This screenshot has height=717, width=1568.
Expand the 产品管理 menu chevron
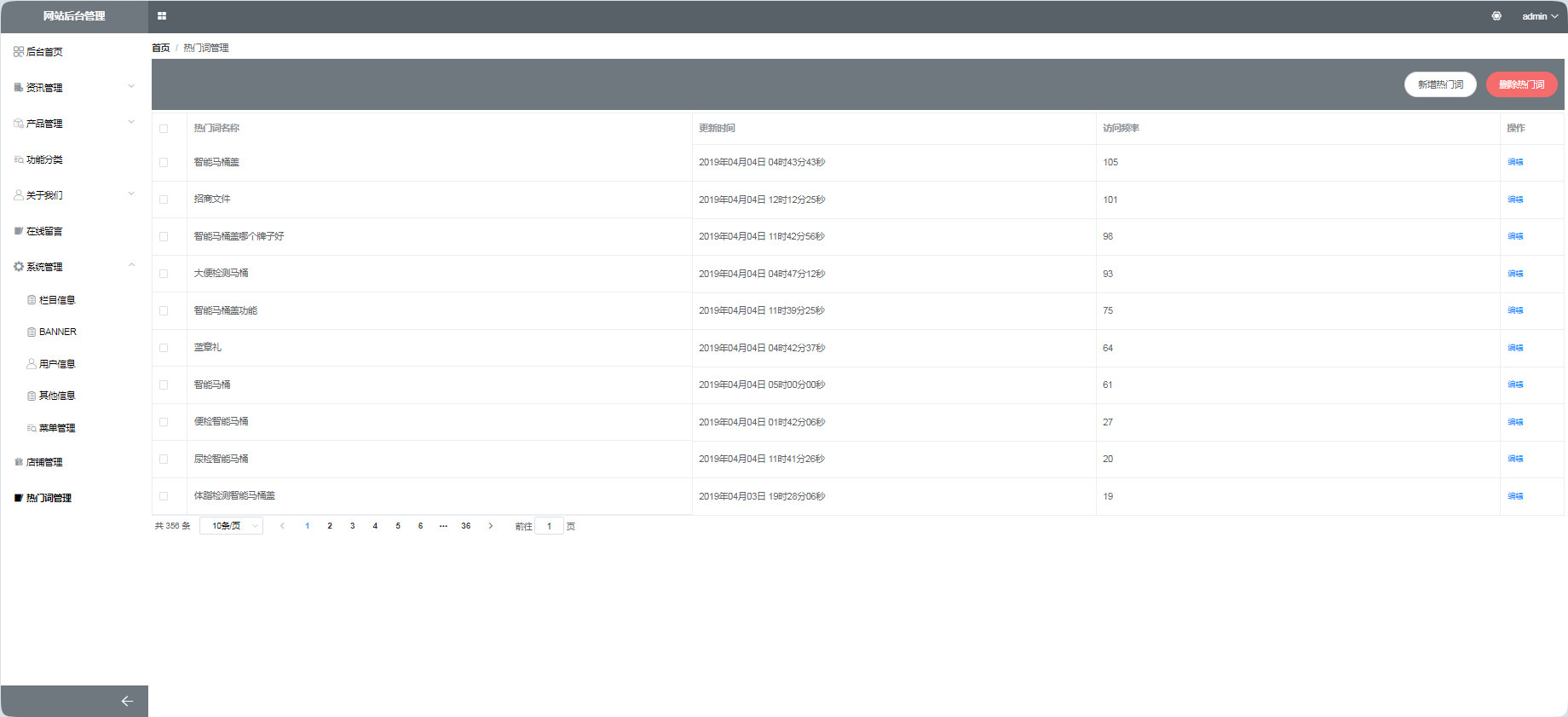131,122
